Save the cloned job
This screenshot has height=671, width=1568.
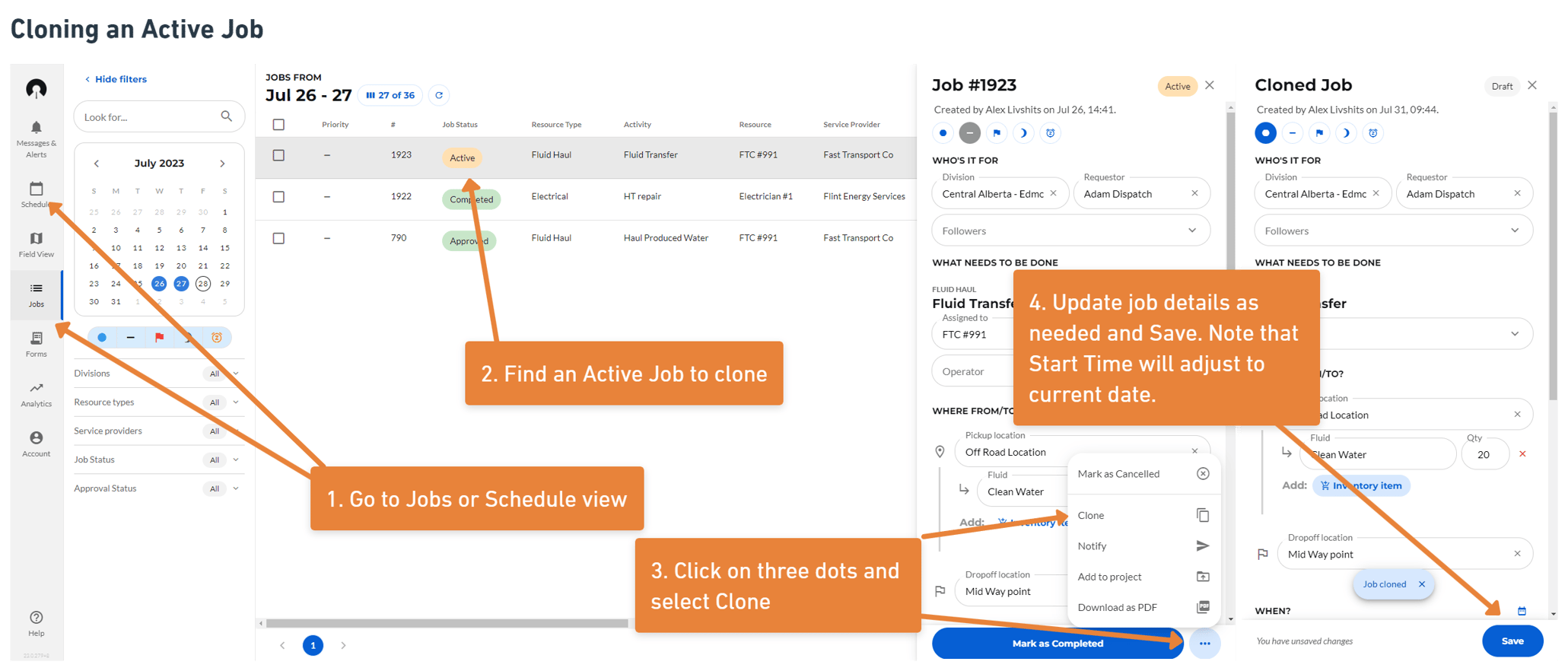click(x=1512, y=641)
